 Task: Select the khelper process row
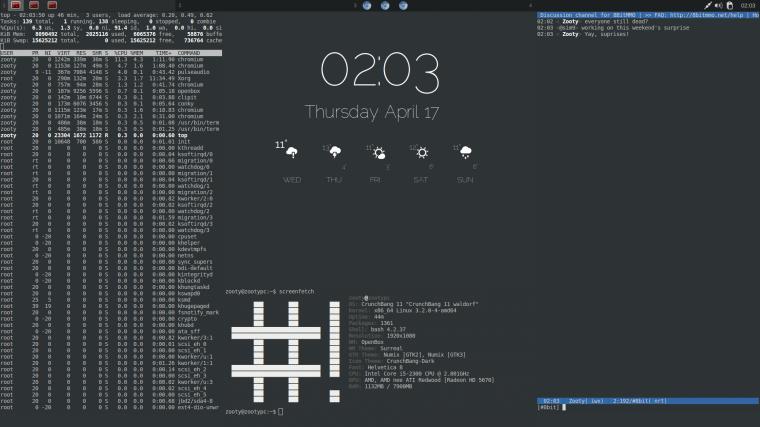[x=111, y=243]
